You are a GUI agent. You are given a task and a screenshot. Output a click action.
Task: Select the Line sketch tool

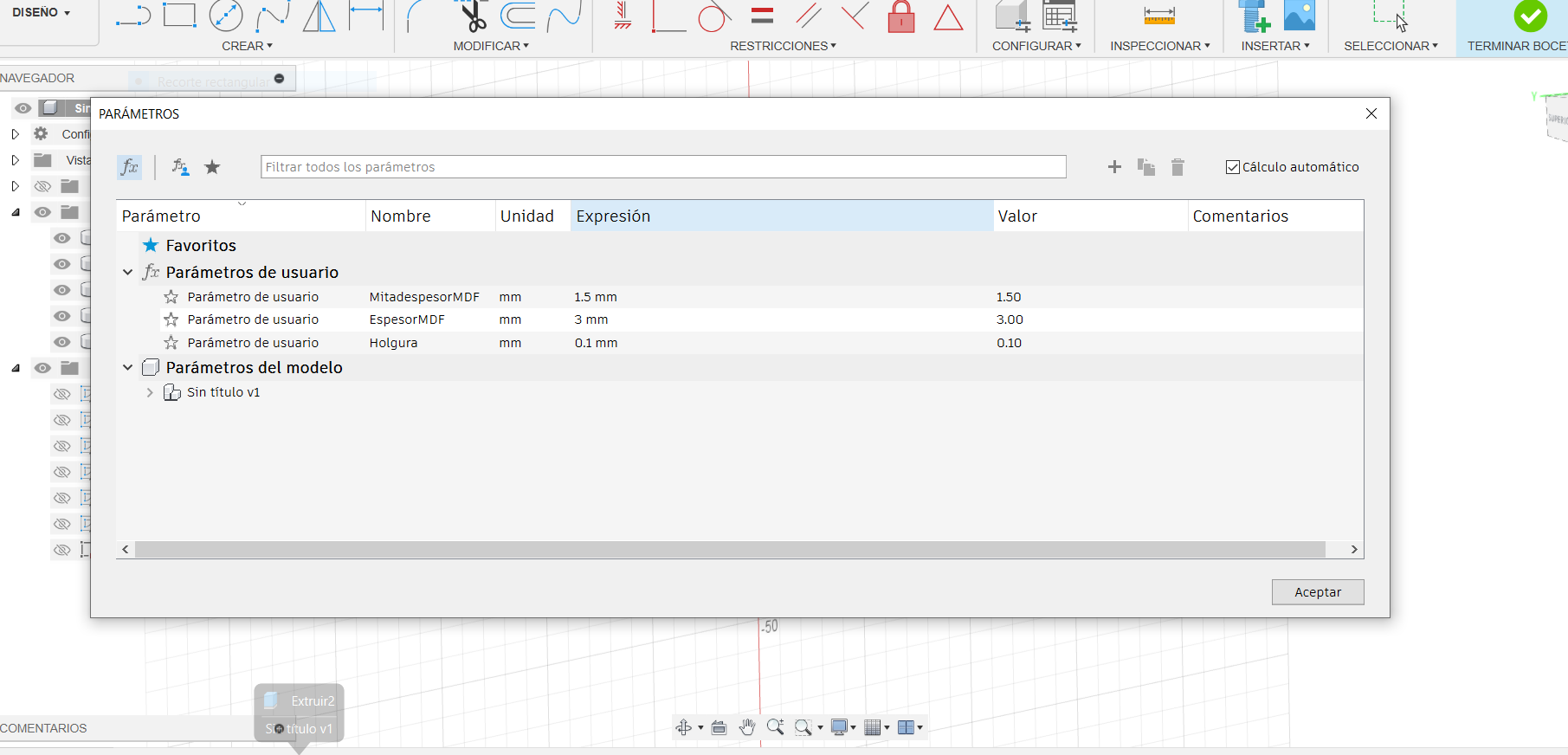[133, 16]
